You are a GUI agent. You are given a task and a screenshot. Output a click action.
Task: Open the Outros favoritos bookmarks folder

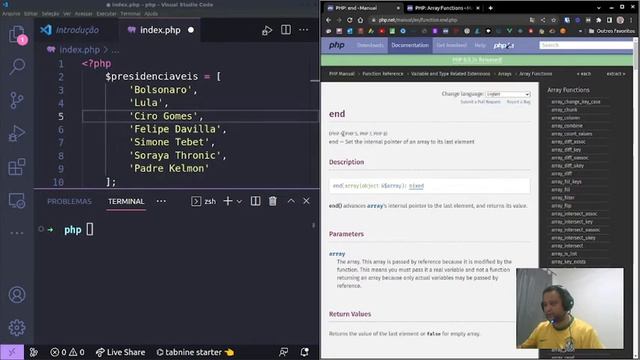click(x=611, y=31)
